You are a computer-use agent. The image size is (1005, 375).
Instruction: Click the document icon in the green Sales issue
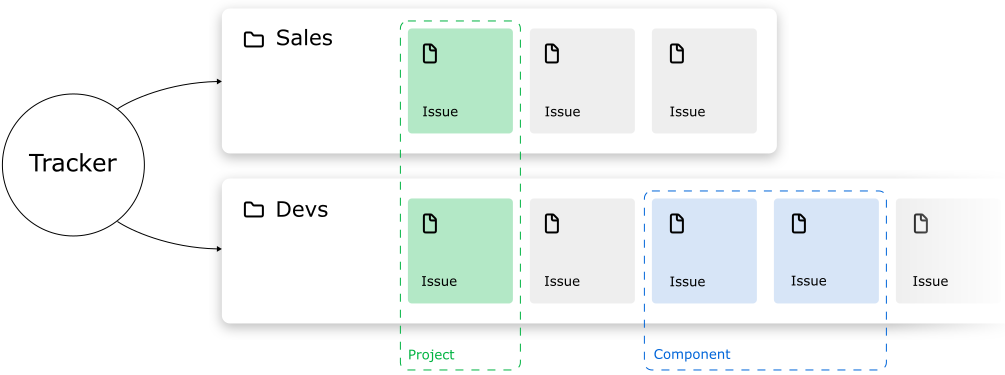(430, 54)
